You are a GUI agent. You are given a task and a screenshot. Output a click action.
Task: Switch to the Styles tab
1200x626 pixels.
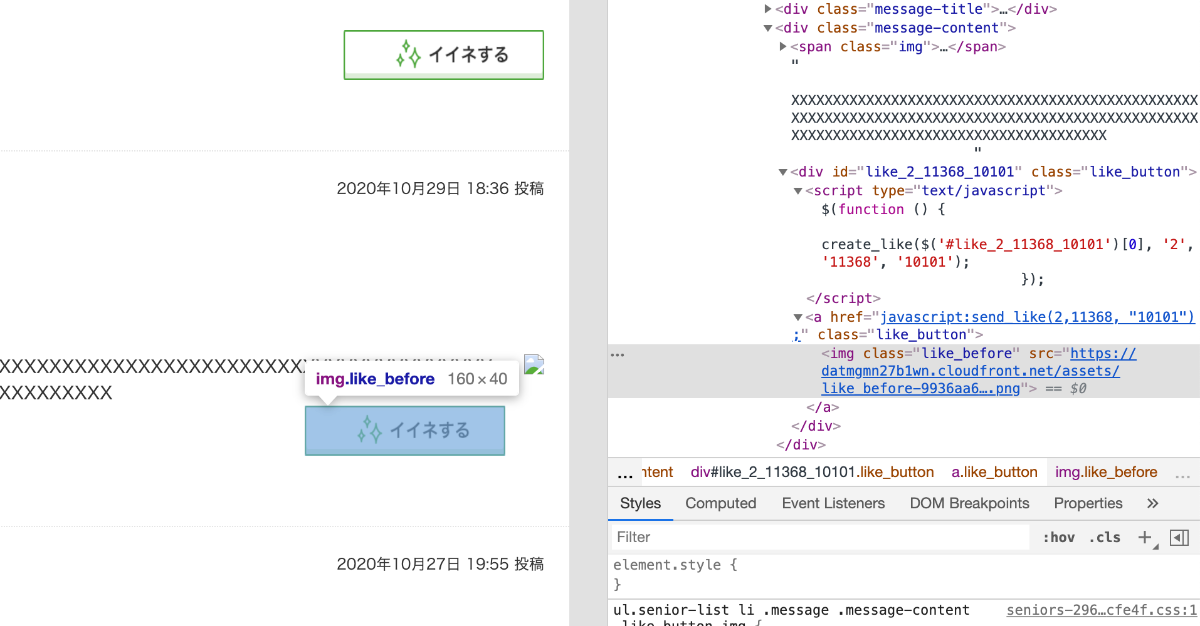pyautogui.click(x=640, y=503)
